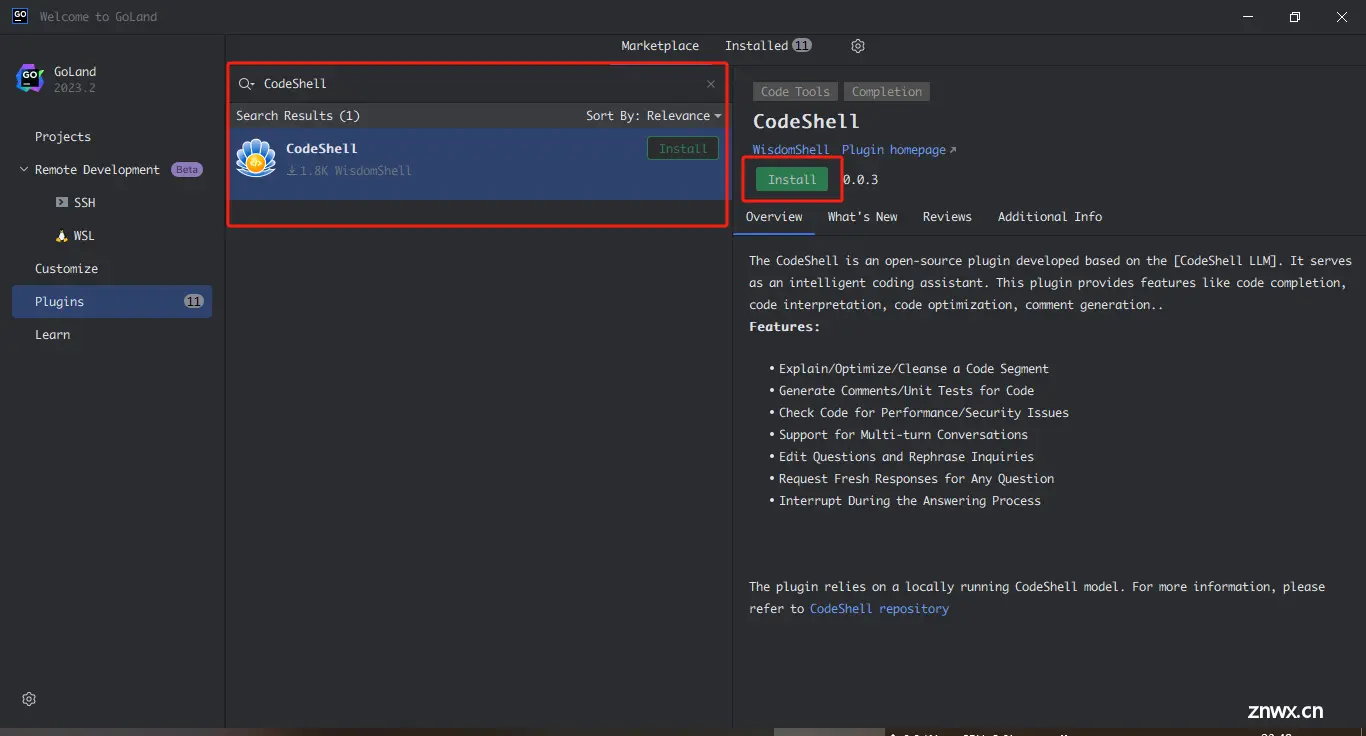Open the Plugin homepage link
This screenshot has width=1366, height=736.
click(x=899, y=150)
